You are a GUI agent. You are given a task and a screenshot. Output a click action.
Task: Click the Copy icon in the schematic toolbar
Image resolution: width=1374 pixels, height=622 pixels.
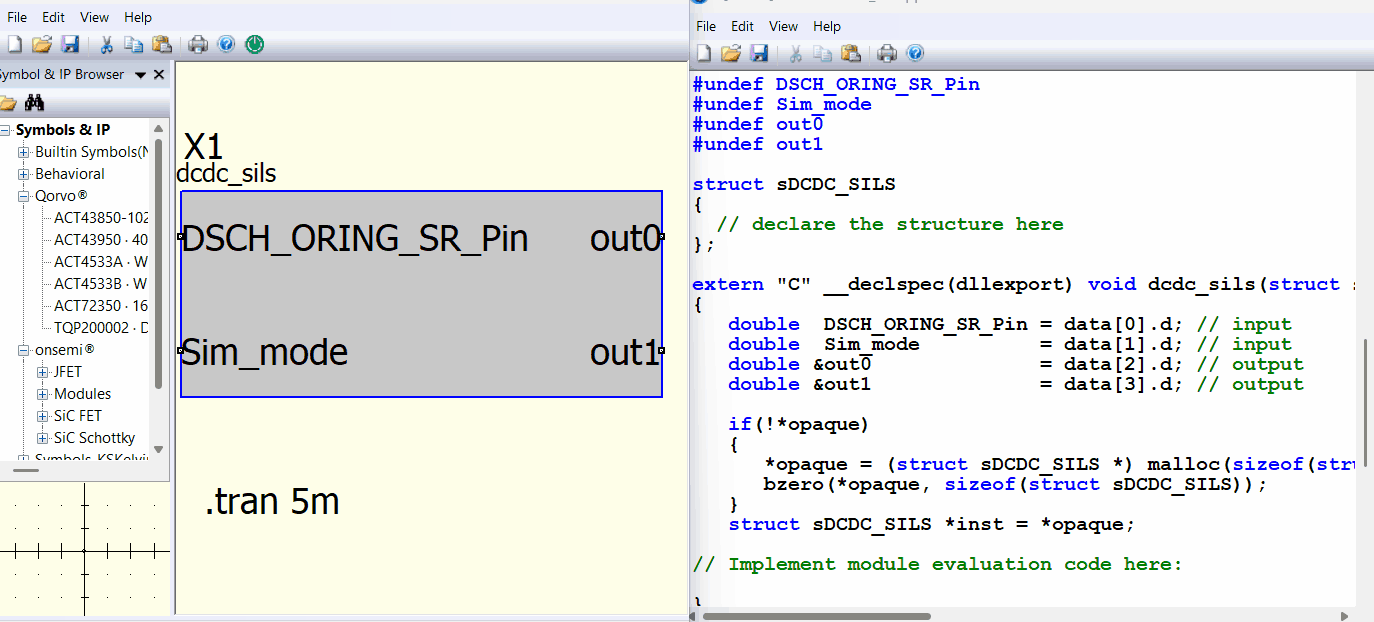tap(133, 44)
